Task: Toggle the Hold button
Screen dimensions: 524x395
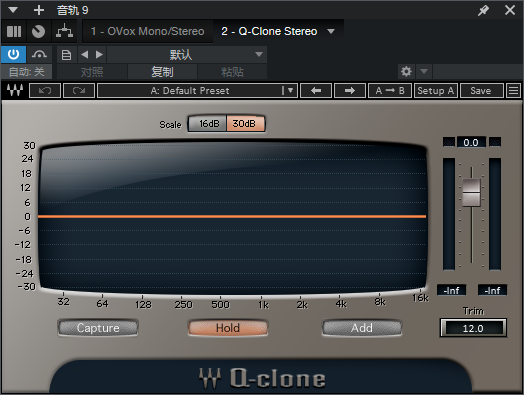Action: (228, 328)
